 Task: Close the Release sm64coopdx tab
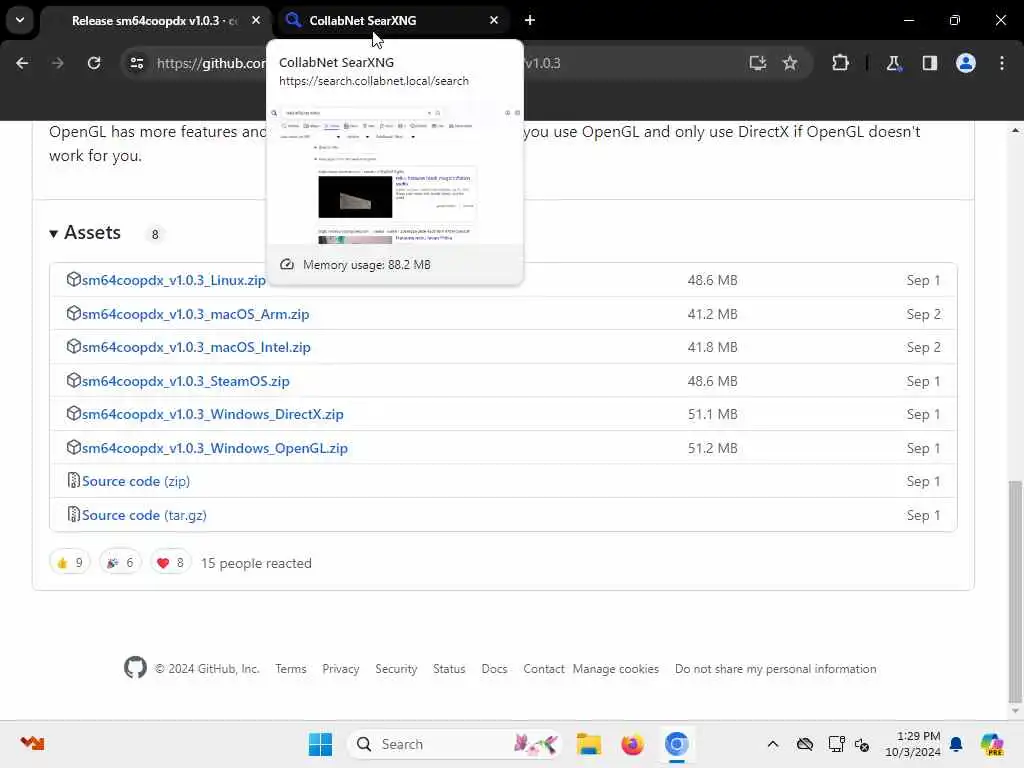[x=256, y=20]
